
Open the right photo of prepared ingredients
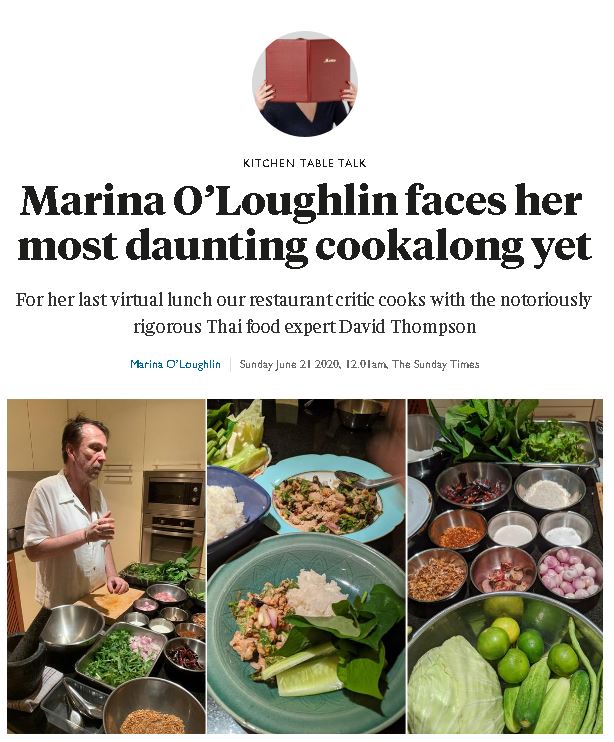(505, 566)
